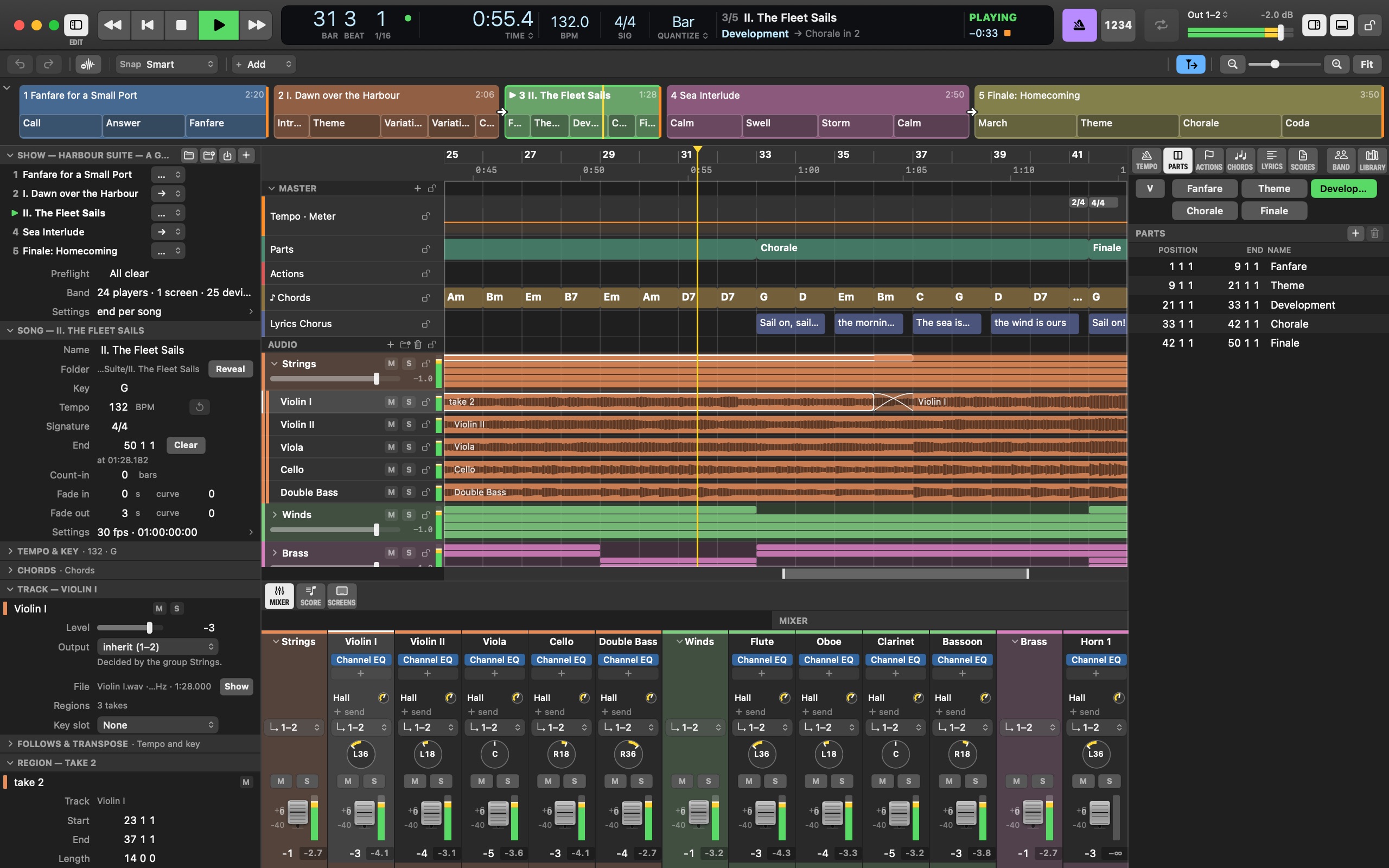This screenshot has height=868, width=1389.
Task: Jump to start with skip-back button
Action: click(x=148, y=25)
